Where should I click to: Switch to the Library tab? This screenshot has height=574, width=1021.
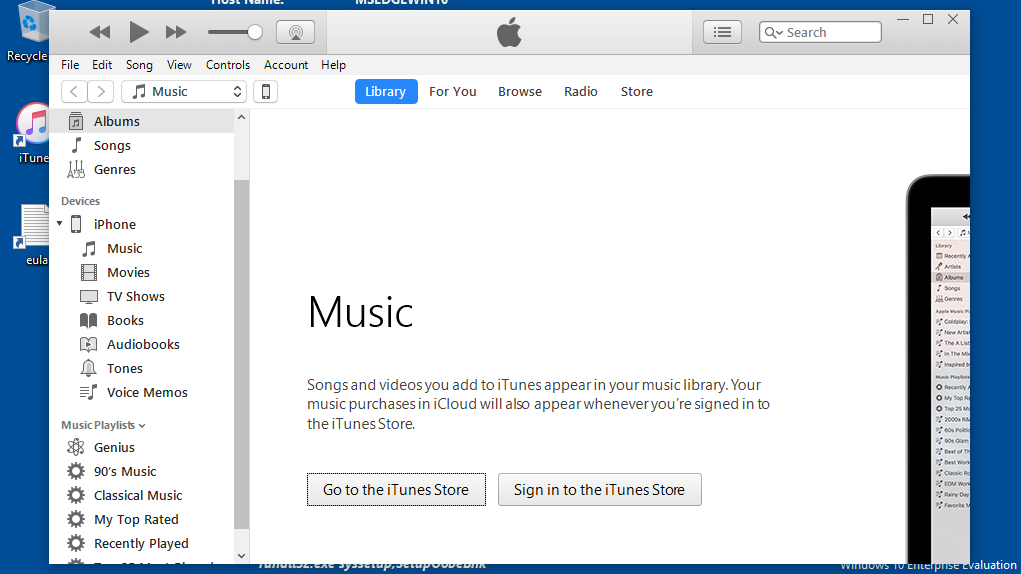(x=385, y=92)
